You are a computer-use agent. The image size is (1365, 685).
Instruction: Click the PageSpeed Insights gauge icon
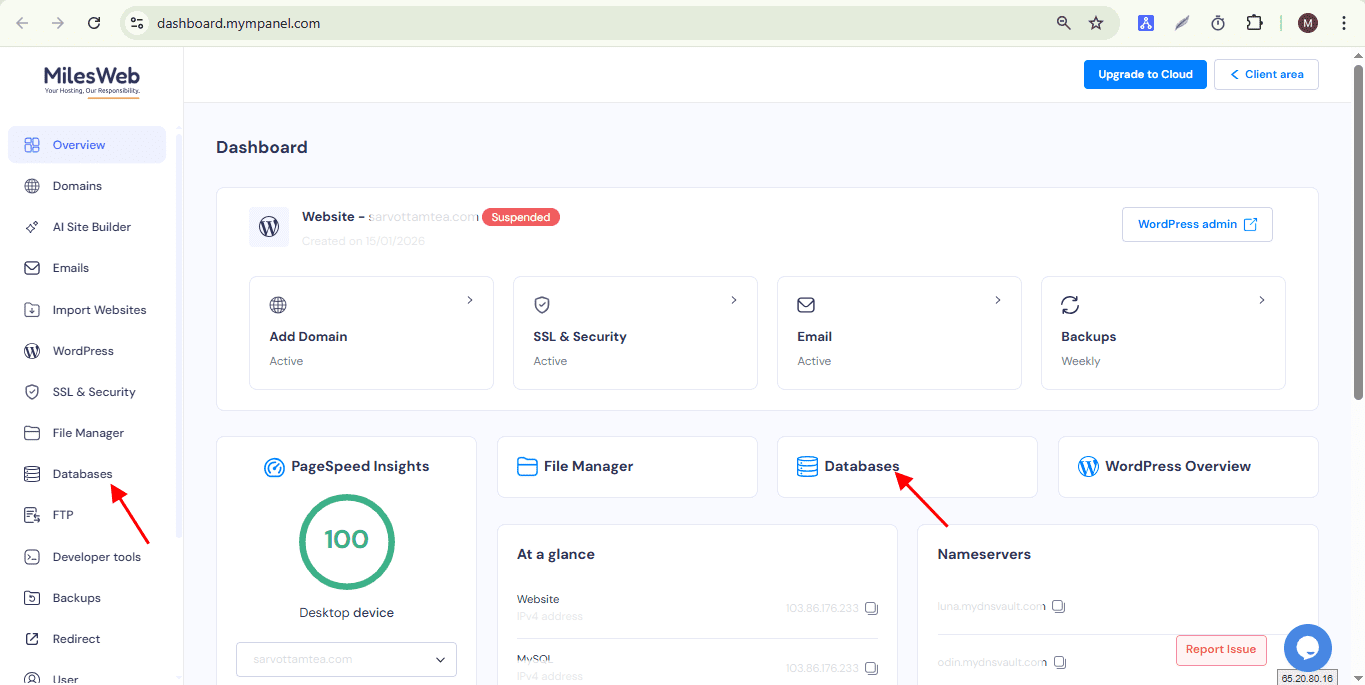[x=274, y=466]
